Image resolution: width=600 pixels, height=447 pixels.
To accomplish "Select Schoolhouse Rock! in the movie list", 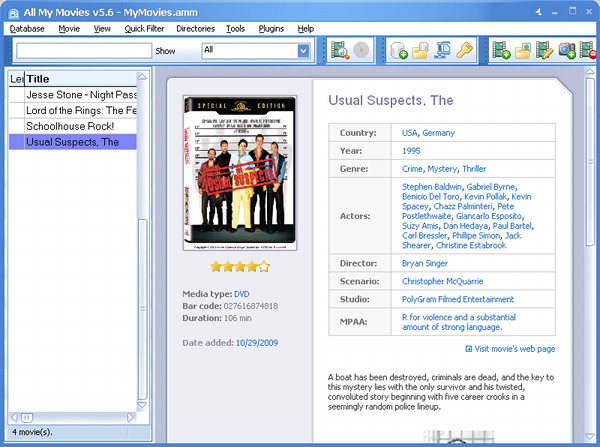I will coord(73,126).
